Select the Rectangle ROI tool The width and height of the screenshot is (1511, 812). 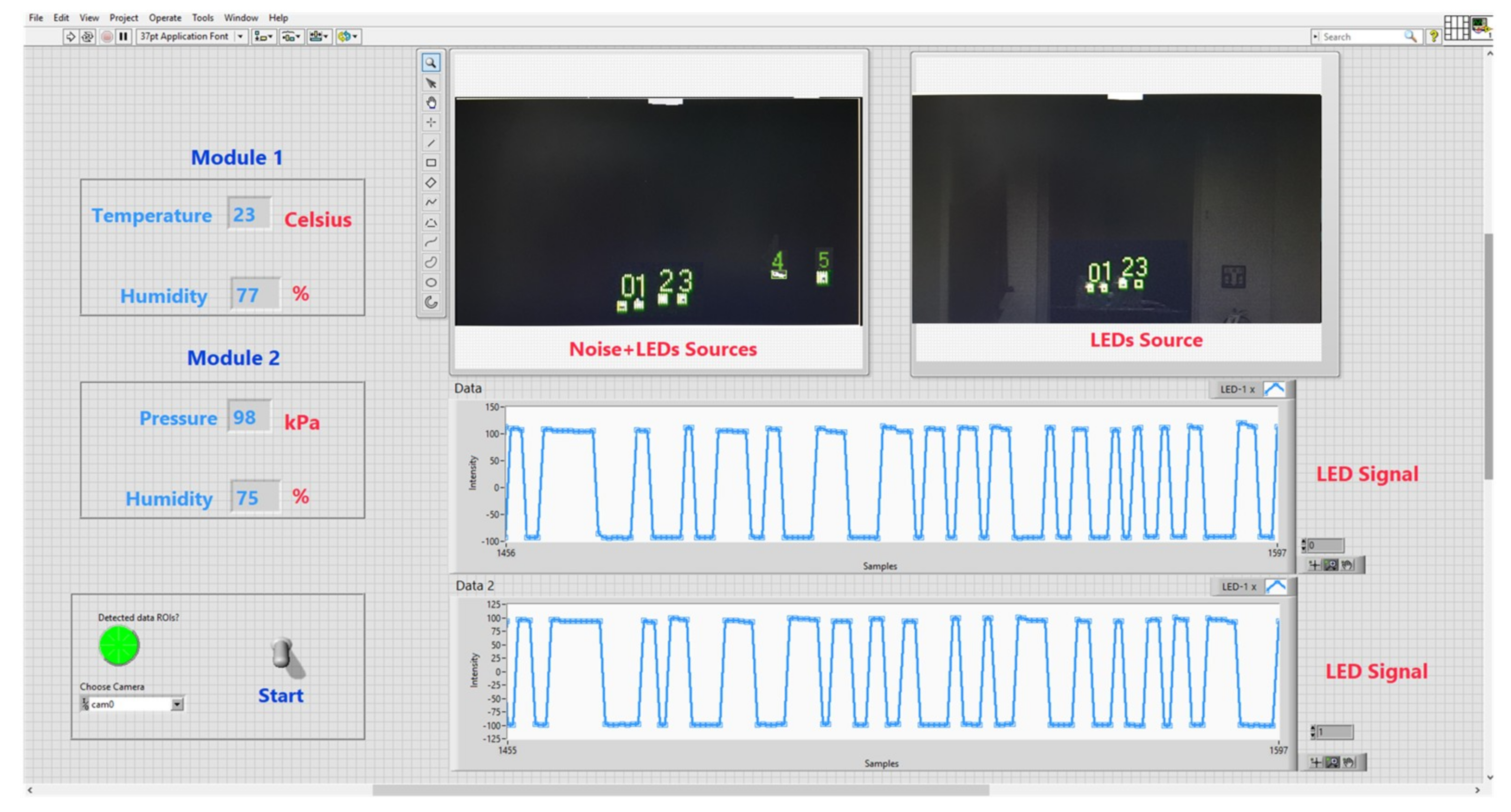click(431, 162)
